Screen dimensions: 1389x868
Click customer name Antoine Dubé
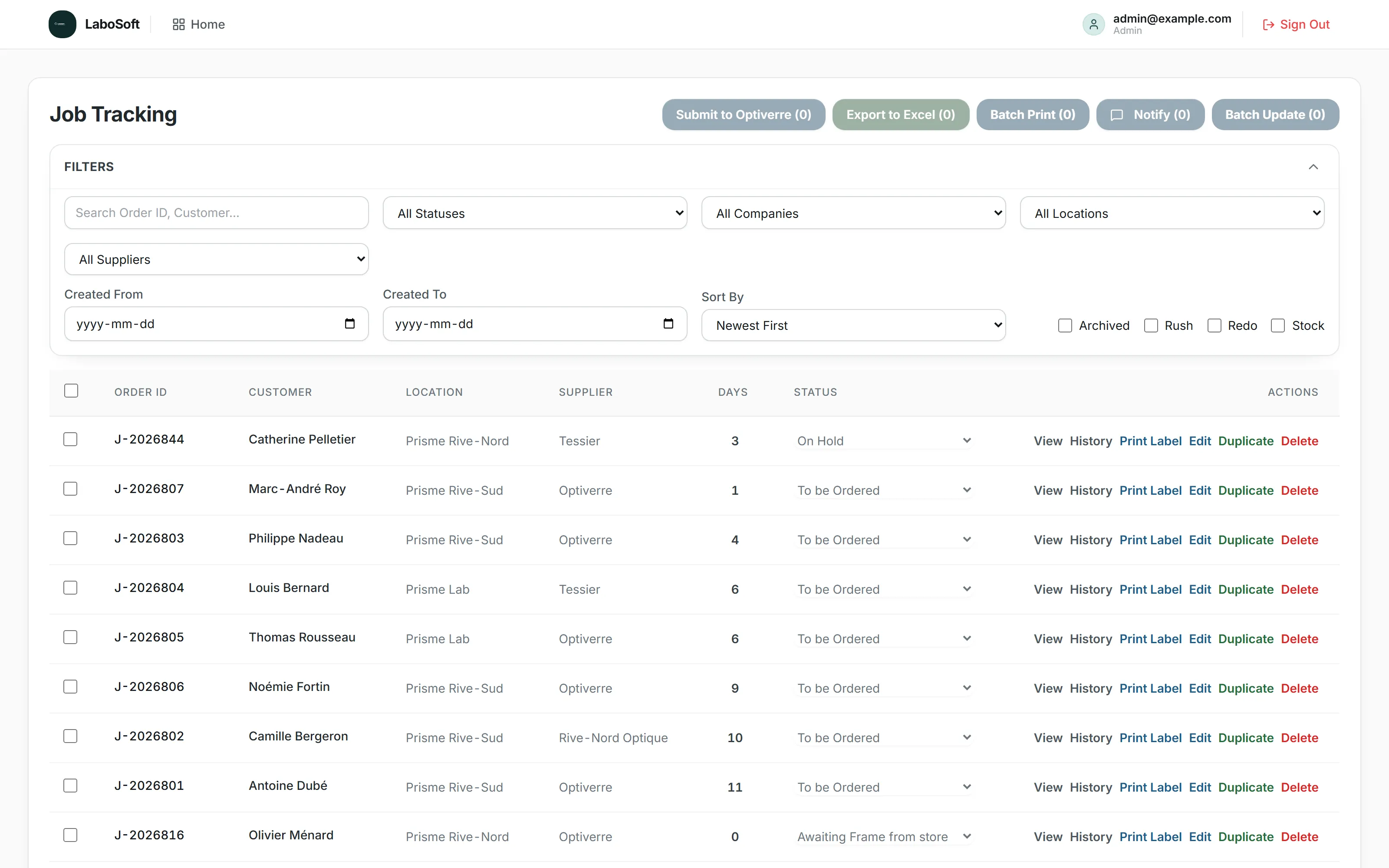(287, 786)
